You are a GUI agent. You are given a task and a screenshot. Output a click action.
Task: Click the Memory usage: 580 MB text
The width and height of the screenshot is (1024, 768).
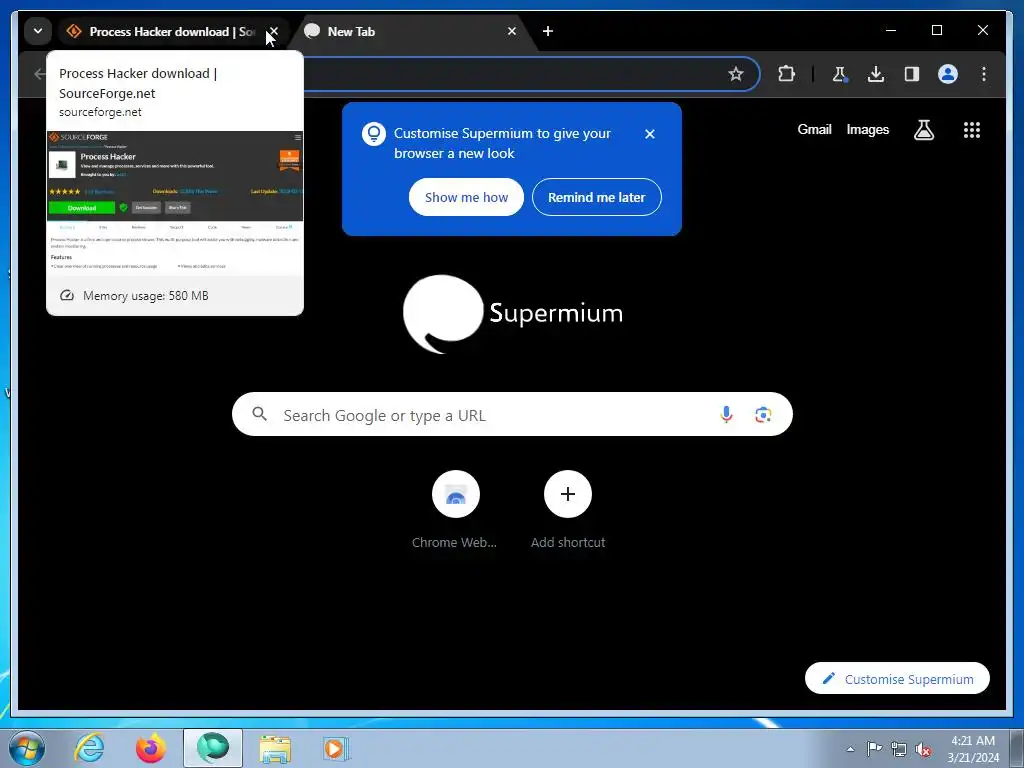[x=146, y=296]
